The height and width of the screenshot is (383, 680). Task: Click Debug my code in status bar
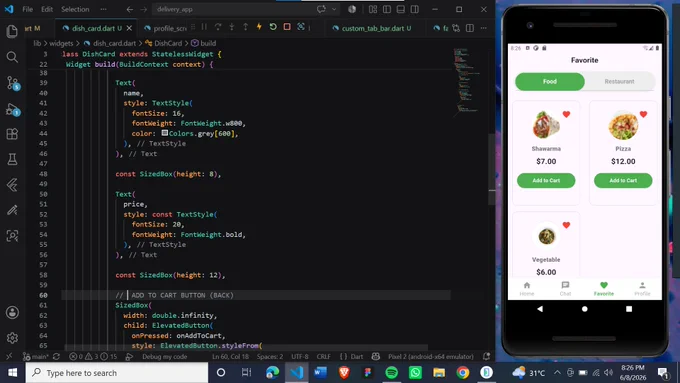tap(164, 357)
